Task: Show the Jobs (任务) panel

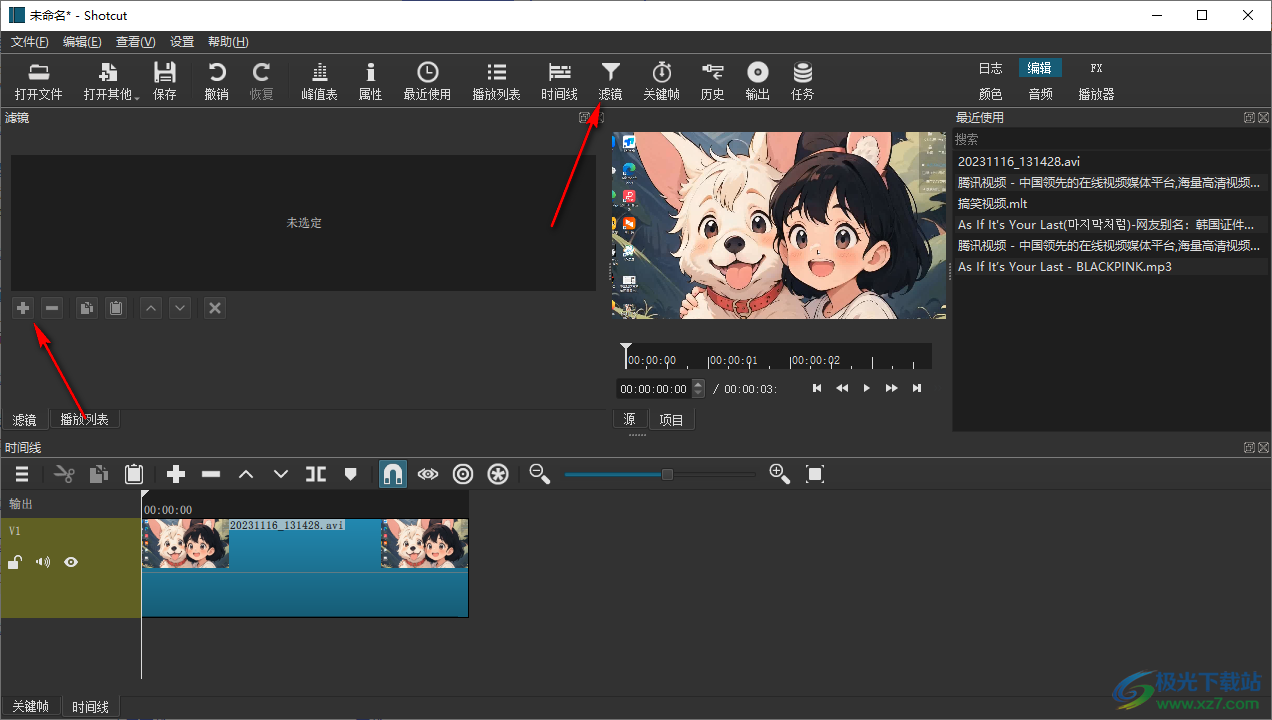Action: click(802, 81)
